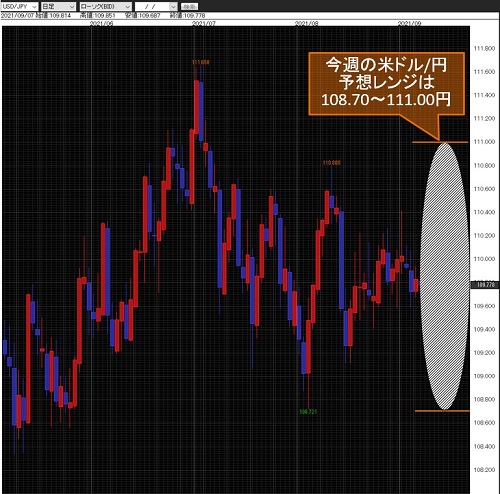The image size is (500, 494).
Task: Click the high price 109.851 readout
Action: [x=97, y=16]
